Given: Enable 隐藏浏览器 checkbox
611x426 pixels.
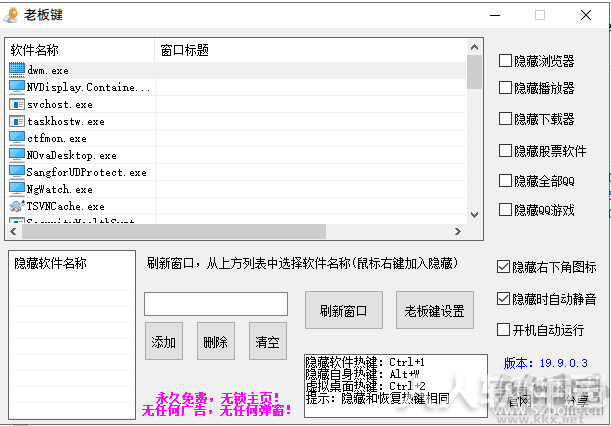Looking at the screenshot, I should (505, 61).
